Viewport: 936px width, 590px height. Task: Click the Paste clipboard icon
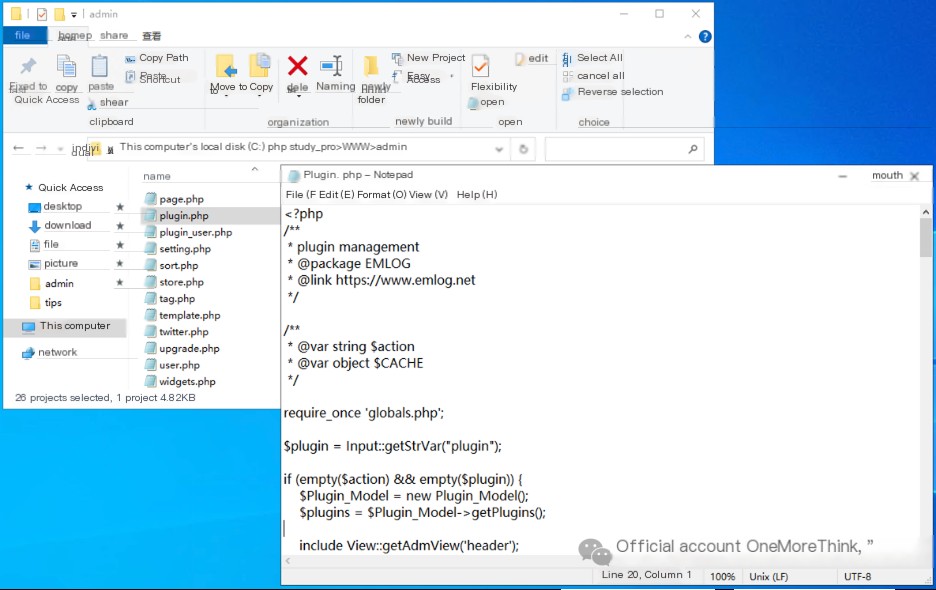pyautogui.click(x=100, y=68)
